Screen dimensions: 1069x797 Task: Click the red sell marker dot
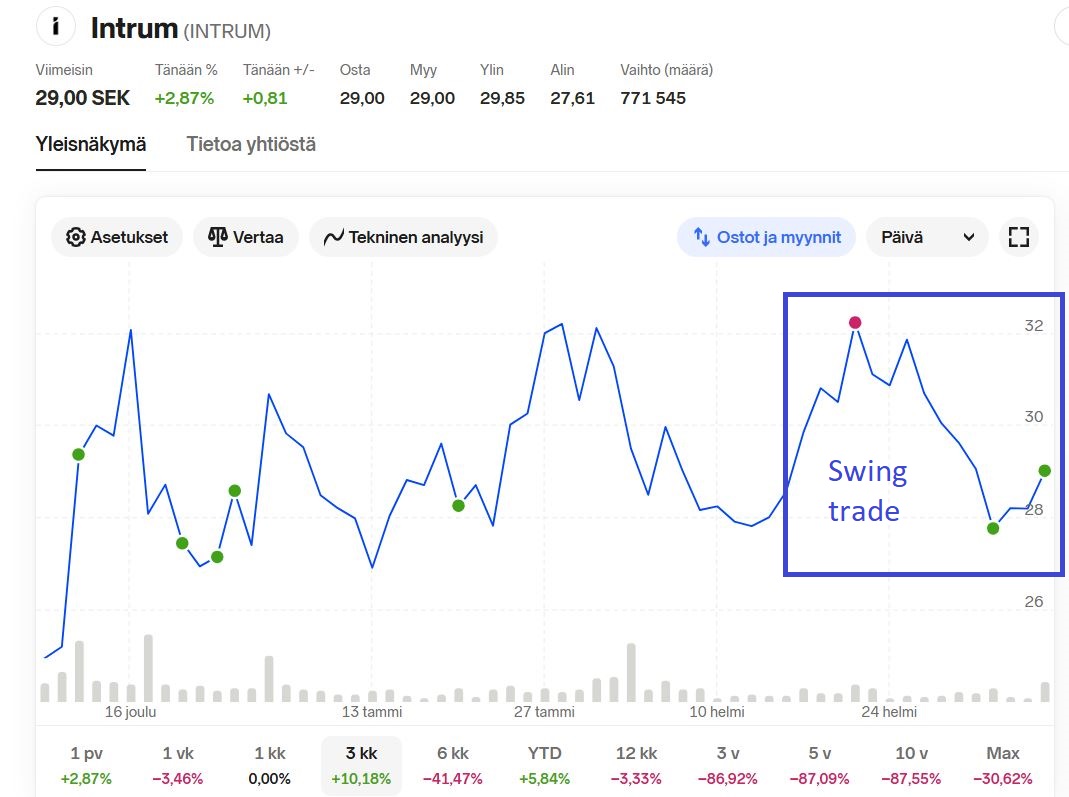point(855,322)
